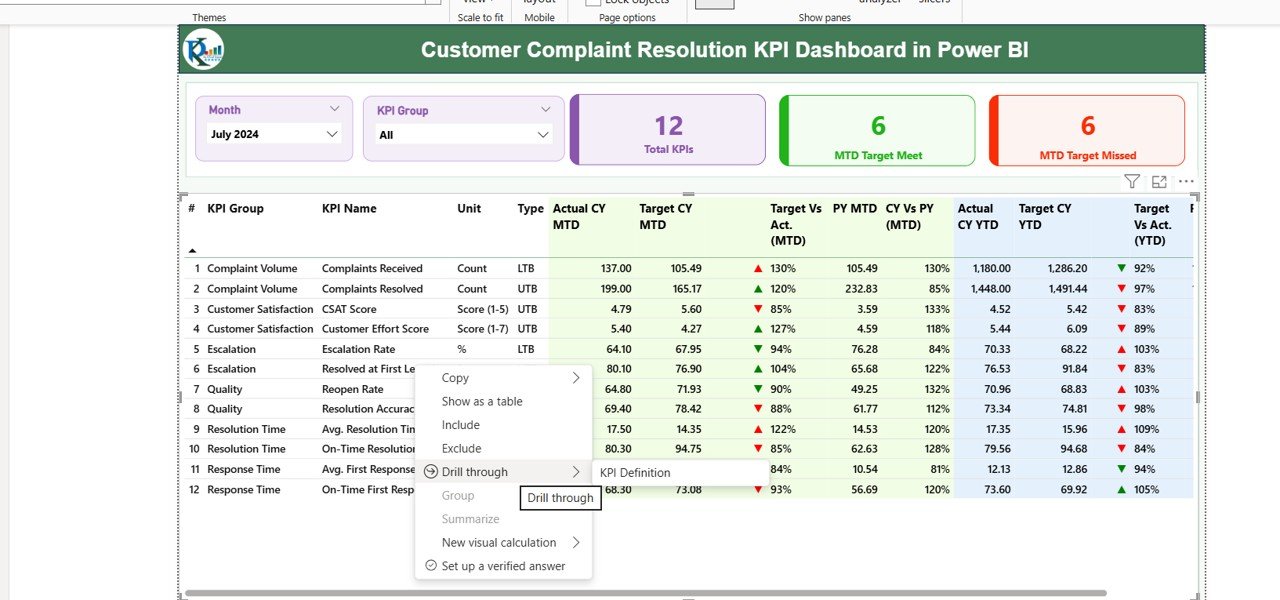Expand the Copy submenu arrow
This screenshot has height=600, width=1280.
(576, 378)
